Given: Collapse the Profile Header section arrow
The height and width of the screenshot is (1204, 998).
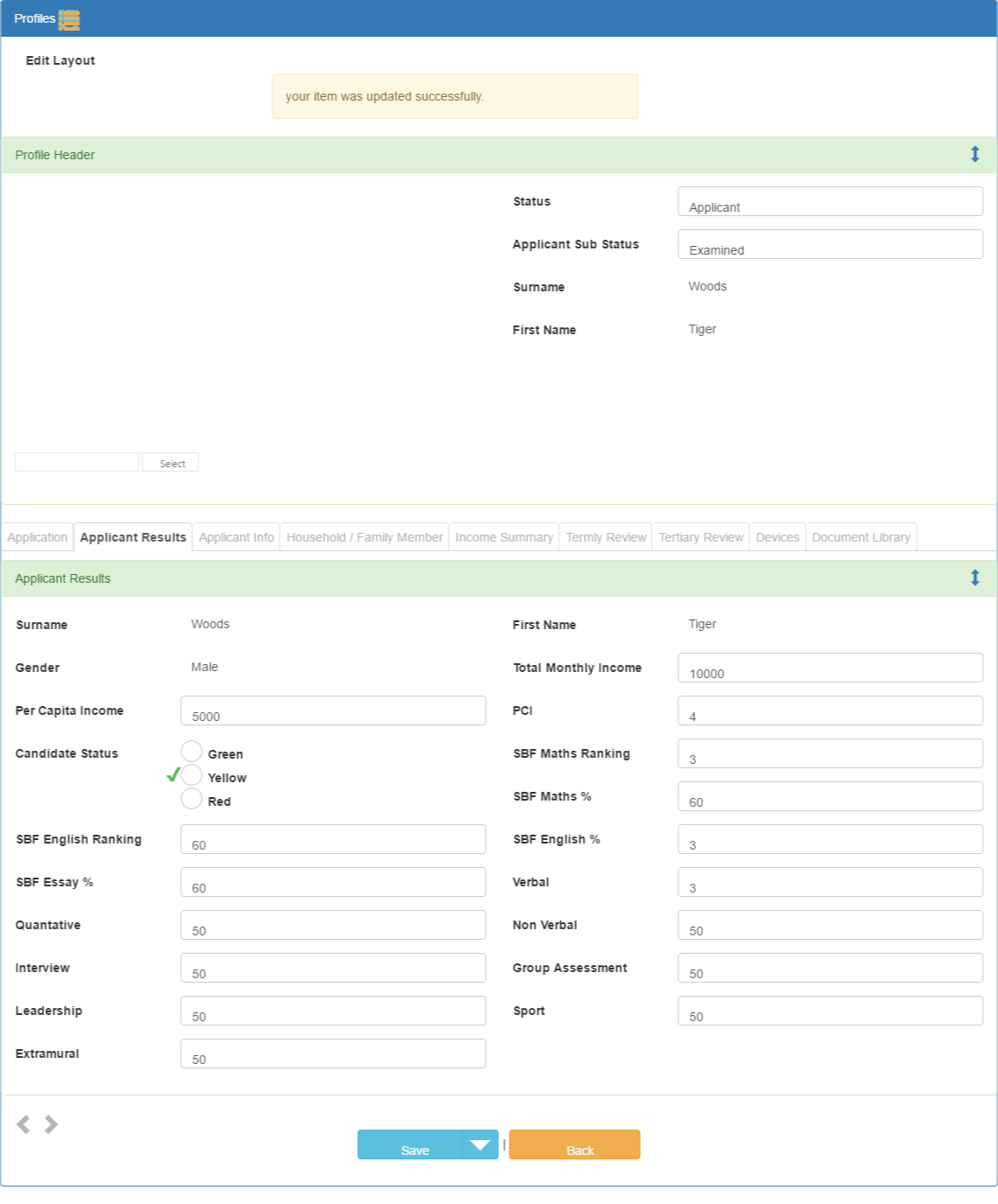Looking at the screenshot, I should tap(974, 155).
